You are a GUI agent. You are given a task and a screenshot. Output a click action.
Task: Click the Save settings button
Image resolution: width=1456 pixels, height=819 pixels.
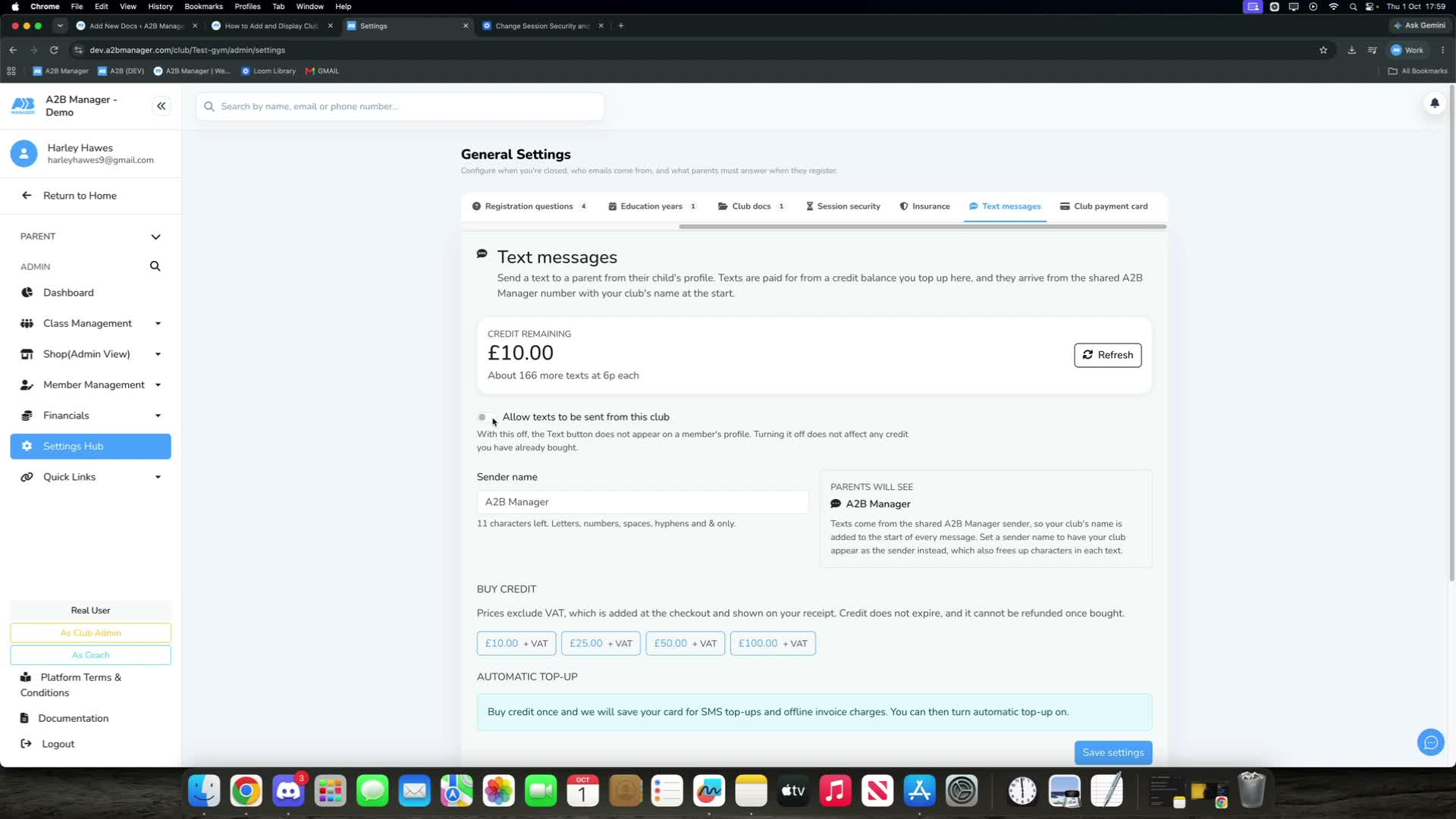(1112, 752)
